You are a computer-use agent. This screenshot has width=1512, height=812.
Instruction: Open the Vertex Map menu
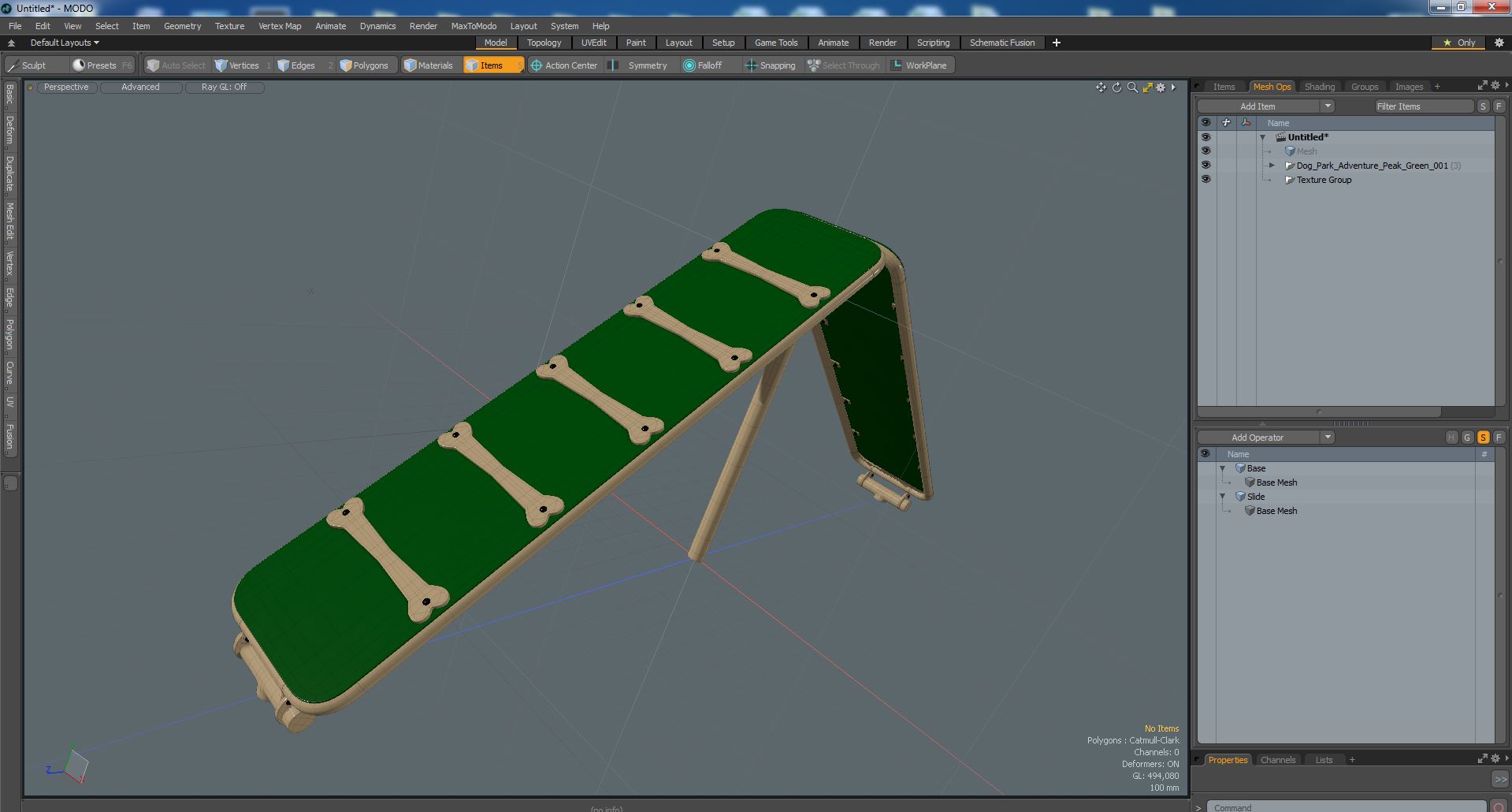tap(280, 26)
